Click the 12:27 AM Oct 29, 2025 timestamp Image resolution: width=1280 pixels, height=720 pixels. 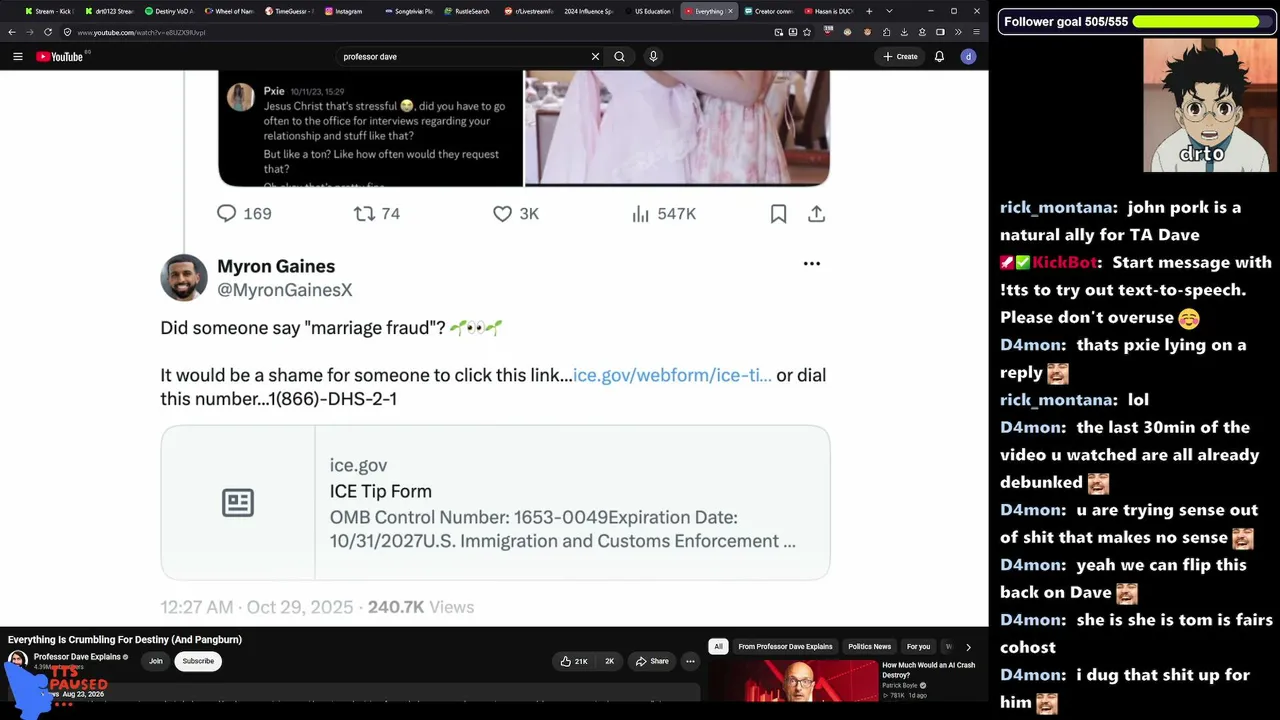257,607
